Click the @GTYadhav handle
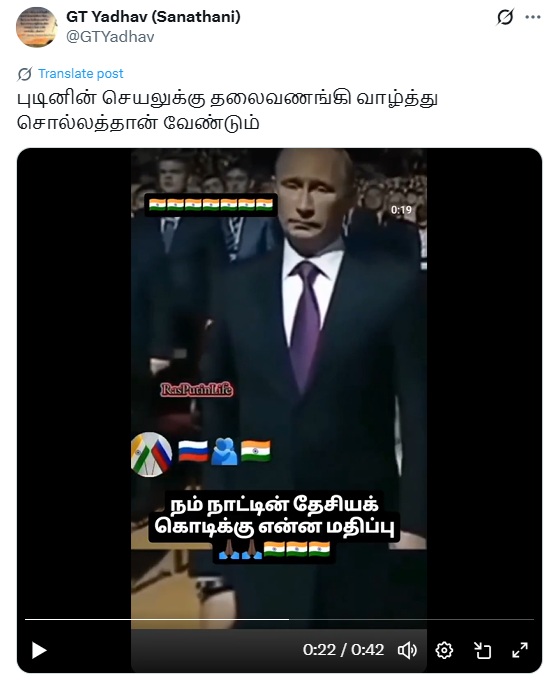 (110, 37)
